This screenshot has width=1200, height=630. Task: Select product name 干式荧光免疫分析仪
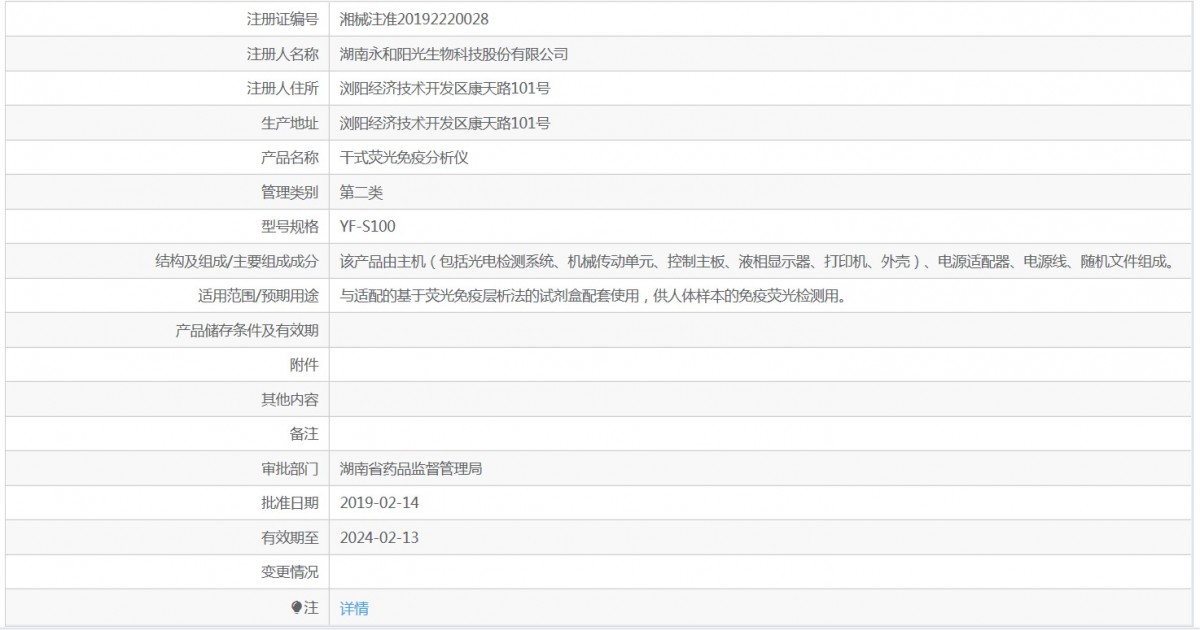click(x=404, y=157)
